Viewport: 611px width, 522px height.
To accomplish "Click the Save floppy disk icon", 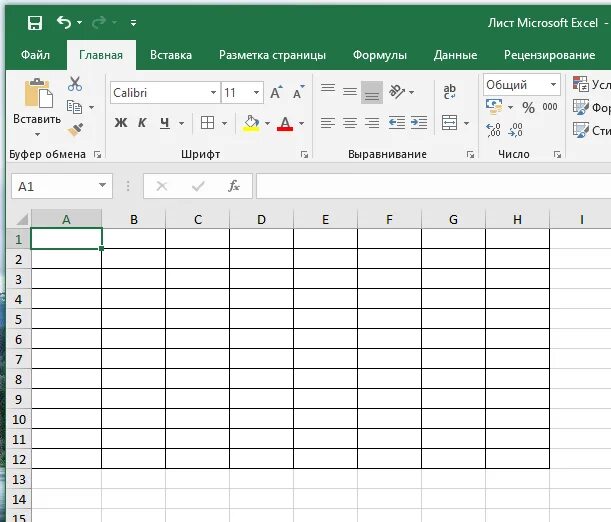I will 35,23.
